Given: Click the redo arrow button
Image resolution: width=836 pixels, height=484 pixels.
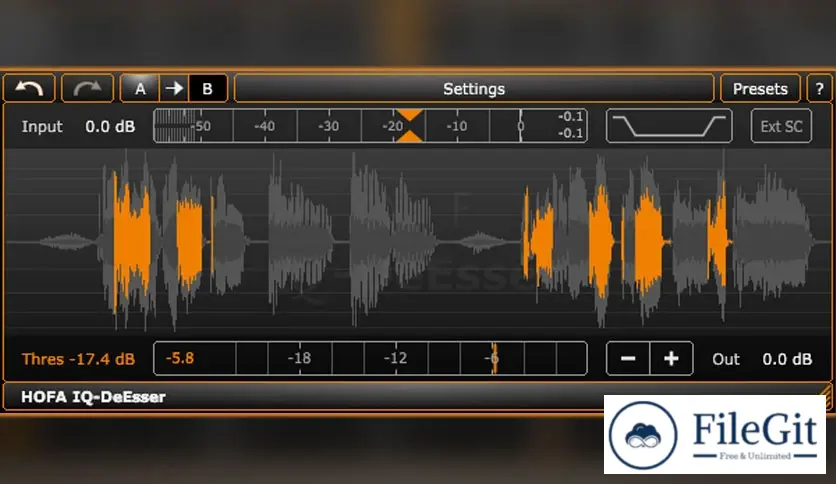Looking at the screenshot, I should (87, 88).
